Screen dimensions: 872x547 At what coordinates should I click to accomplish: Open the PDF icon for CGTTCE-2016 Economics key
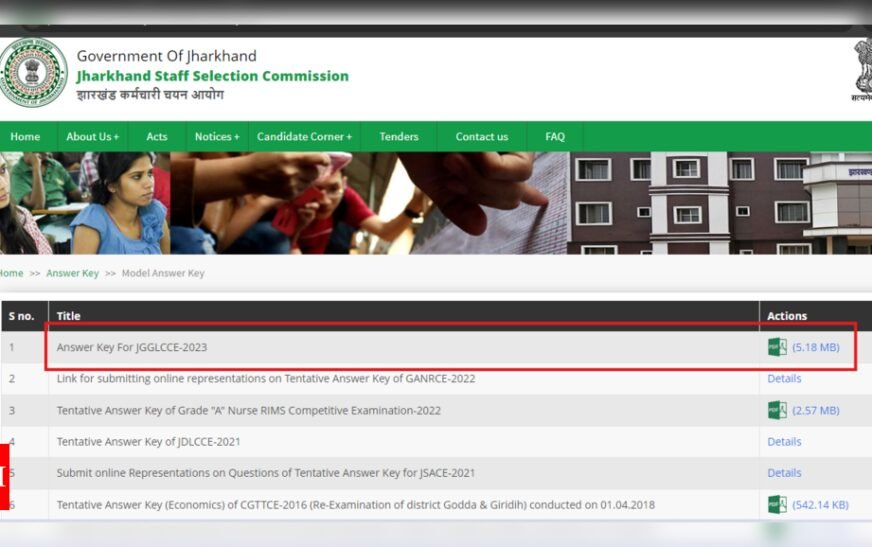pos(777,505)
